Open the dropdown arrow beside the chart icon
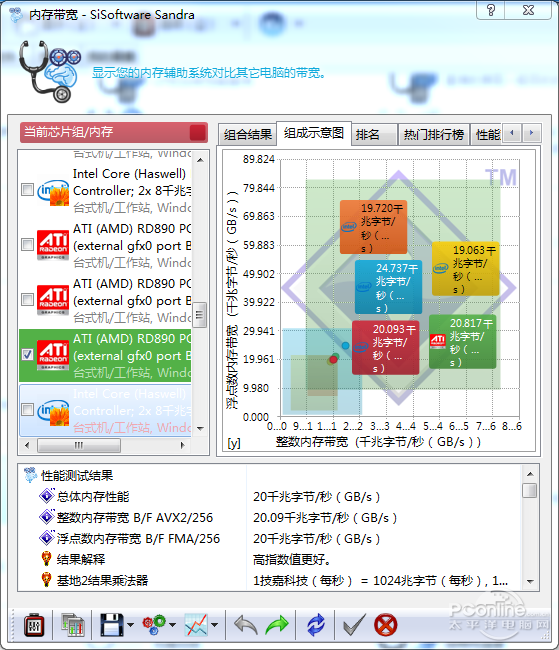The height and width of the screenshot is (650, 559). [215, 625]
